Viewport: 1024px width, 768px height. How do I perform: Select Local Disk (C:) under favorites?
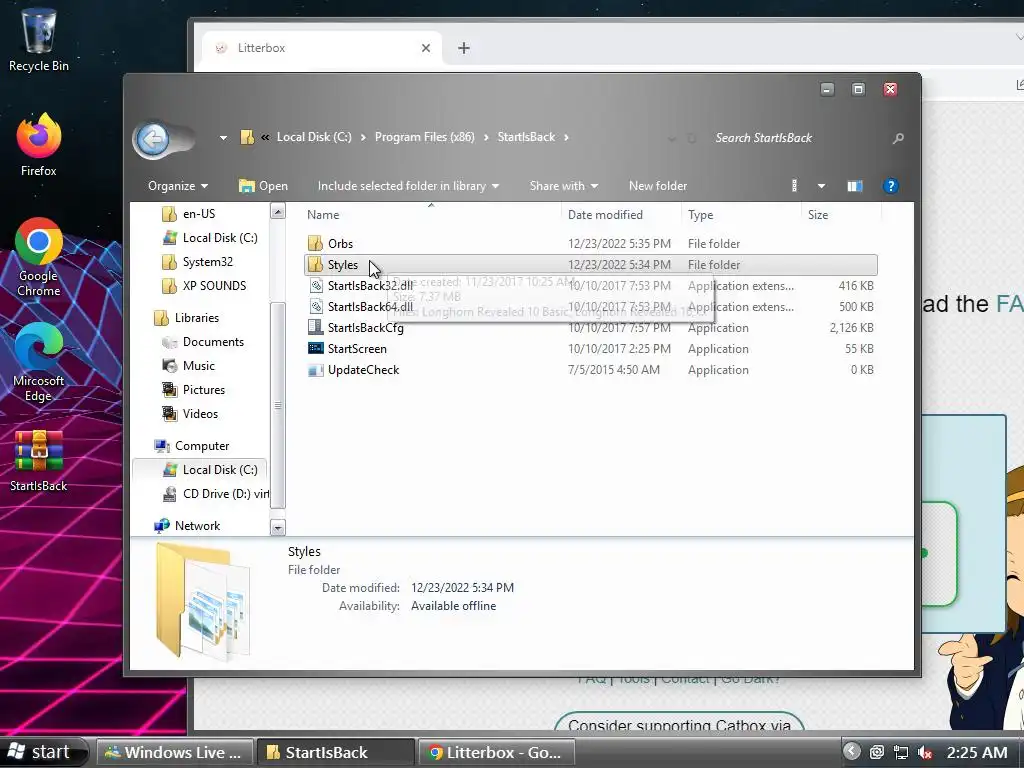point(210,238)
